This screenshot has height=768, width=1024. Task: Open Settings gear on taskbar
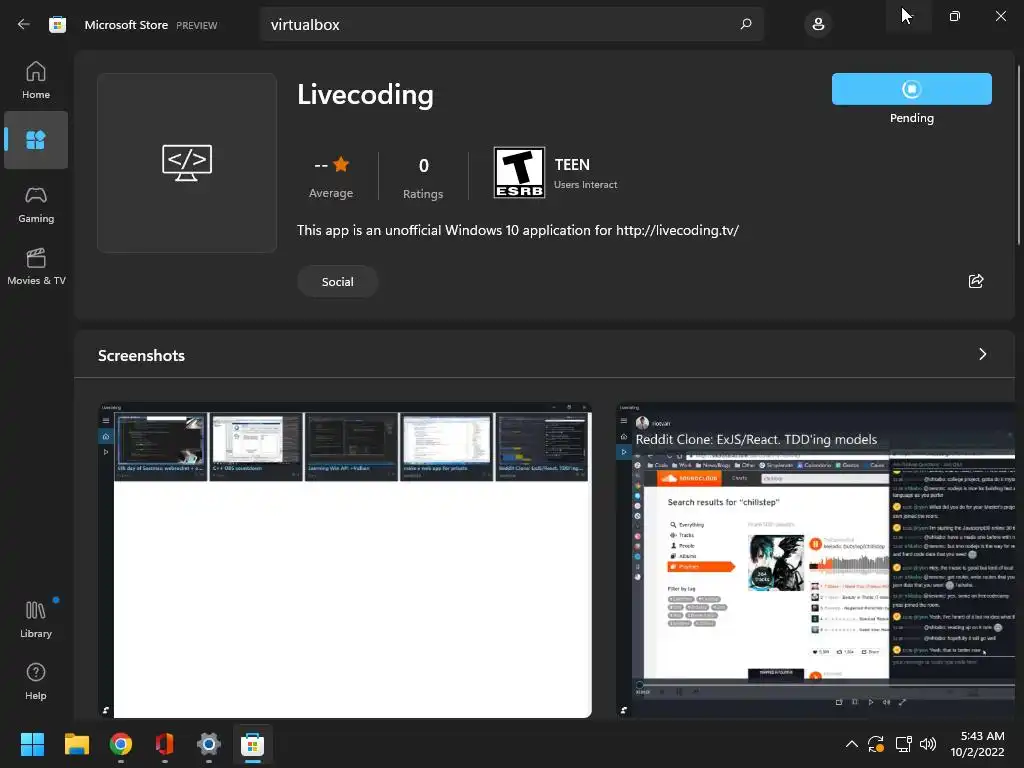click(x=209, y=744)
